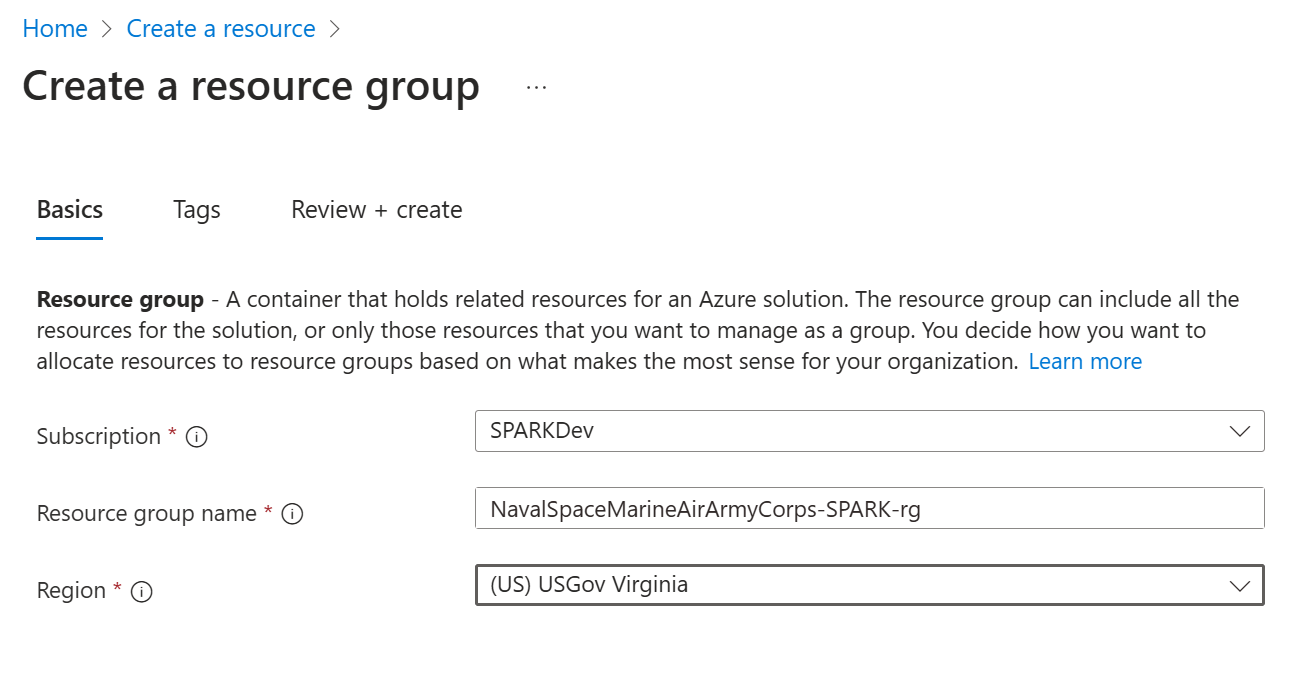The width and height of the screenshot is (1306, 685).
Task: Click the Subscription info icon
Action: (197, 437)
